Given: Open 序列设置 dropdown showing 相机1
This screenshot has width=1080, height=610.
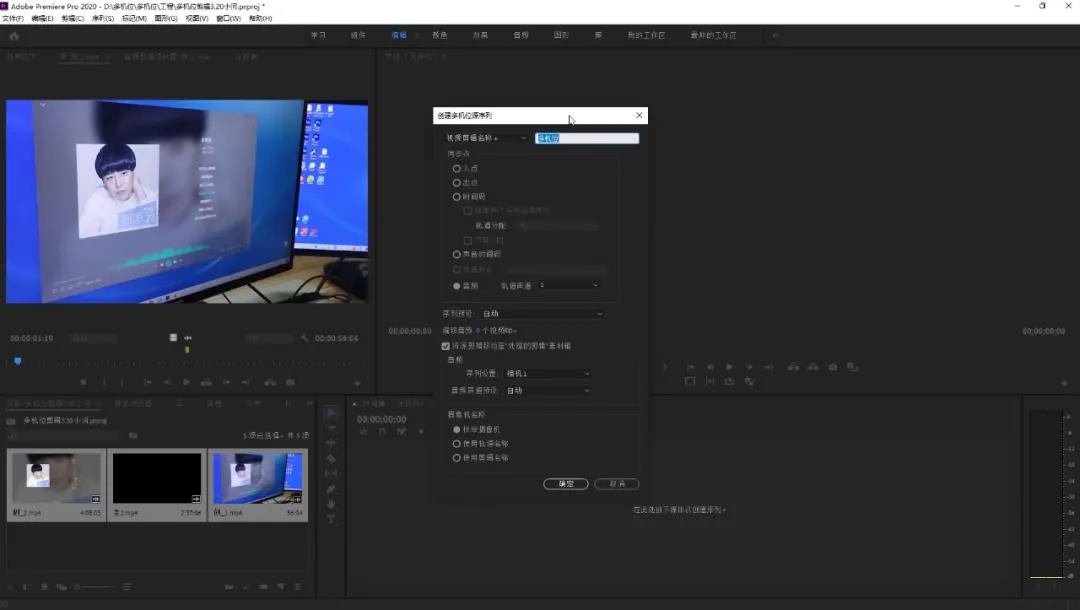Looking at the screenshot, I should pos(548,373).
